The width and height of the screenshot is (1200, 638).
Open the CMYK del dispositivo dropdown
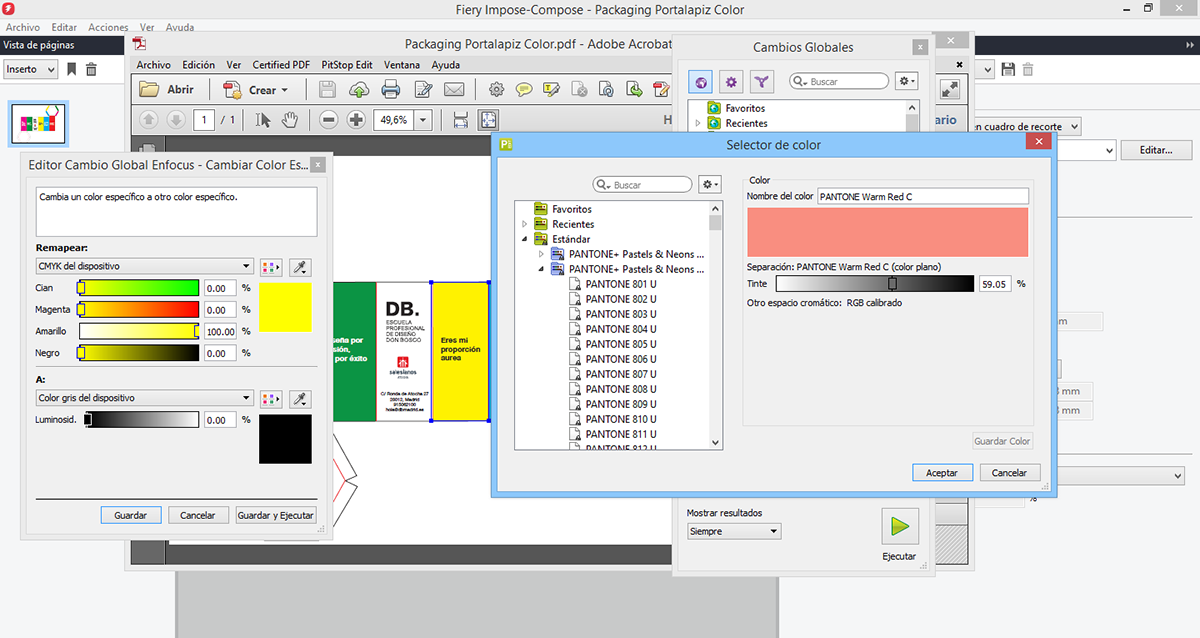coord(143,266)
